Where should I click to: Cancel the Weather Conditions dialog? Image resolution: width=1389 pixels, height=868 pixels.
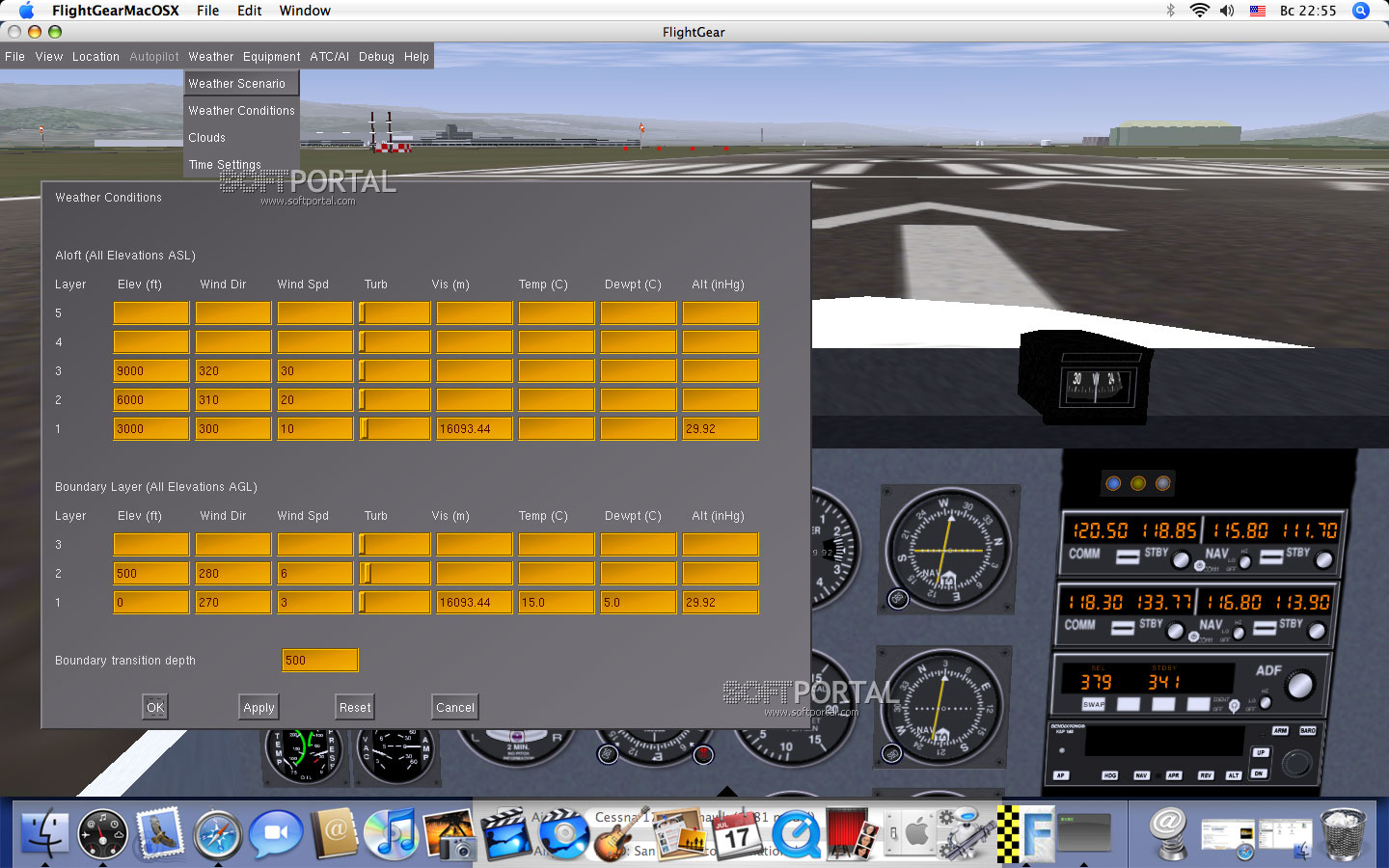pos(455,707)
